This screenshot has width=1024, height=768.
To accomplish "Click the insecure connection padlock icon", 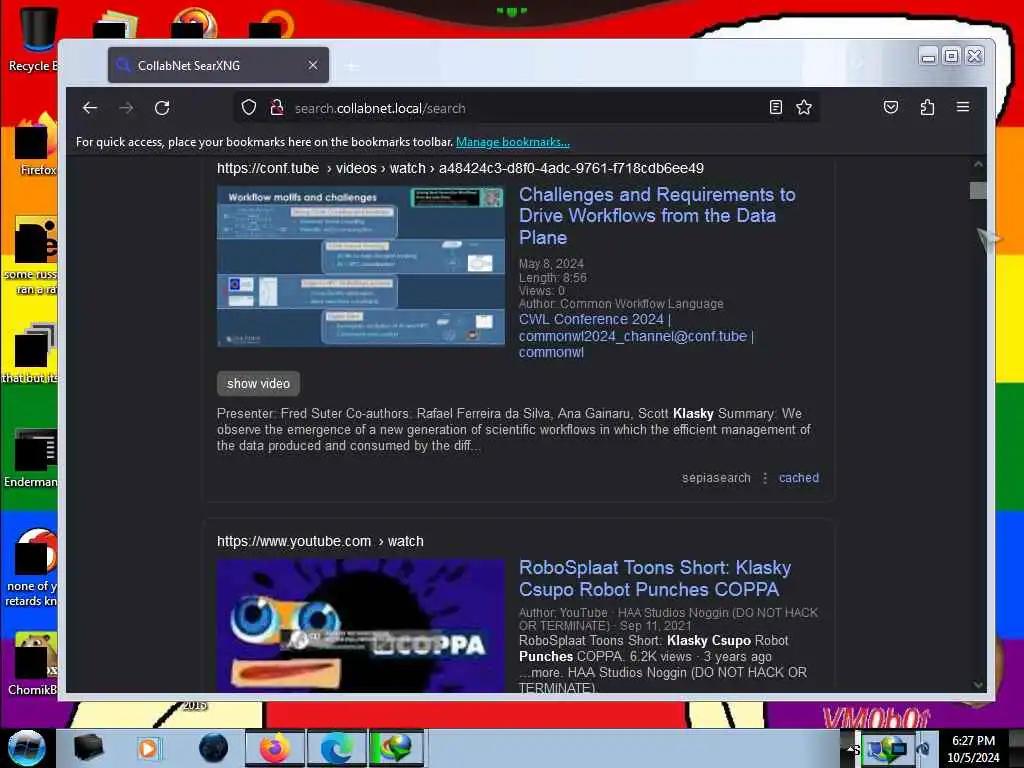I will pyautogui.click(x=277, y=107).
